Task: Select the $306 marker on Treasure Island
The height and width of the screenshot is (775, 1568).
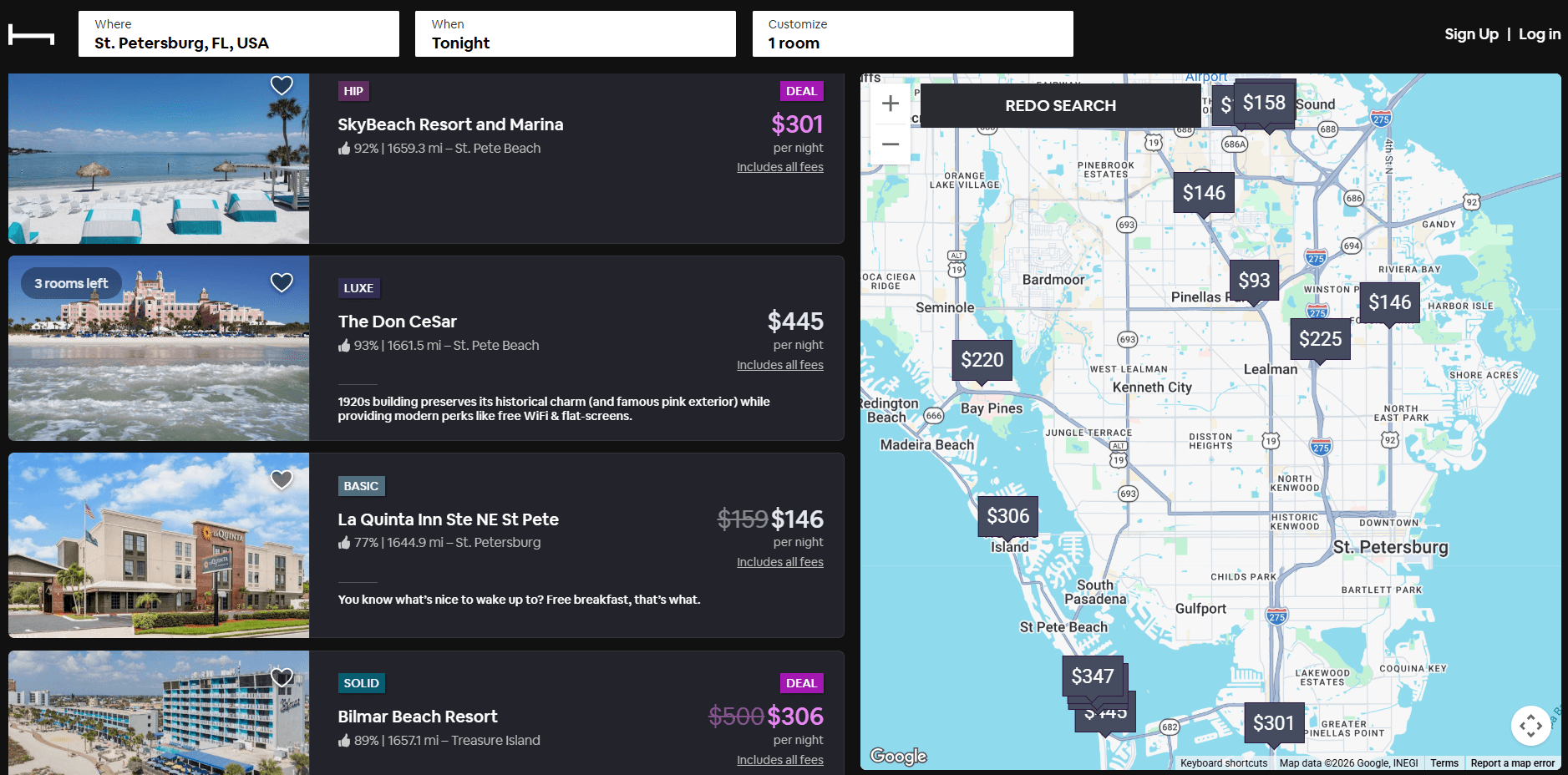Action: pos(1007,516)
